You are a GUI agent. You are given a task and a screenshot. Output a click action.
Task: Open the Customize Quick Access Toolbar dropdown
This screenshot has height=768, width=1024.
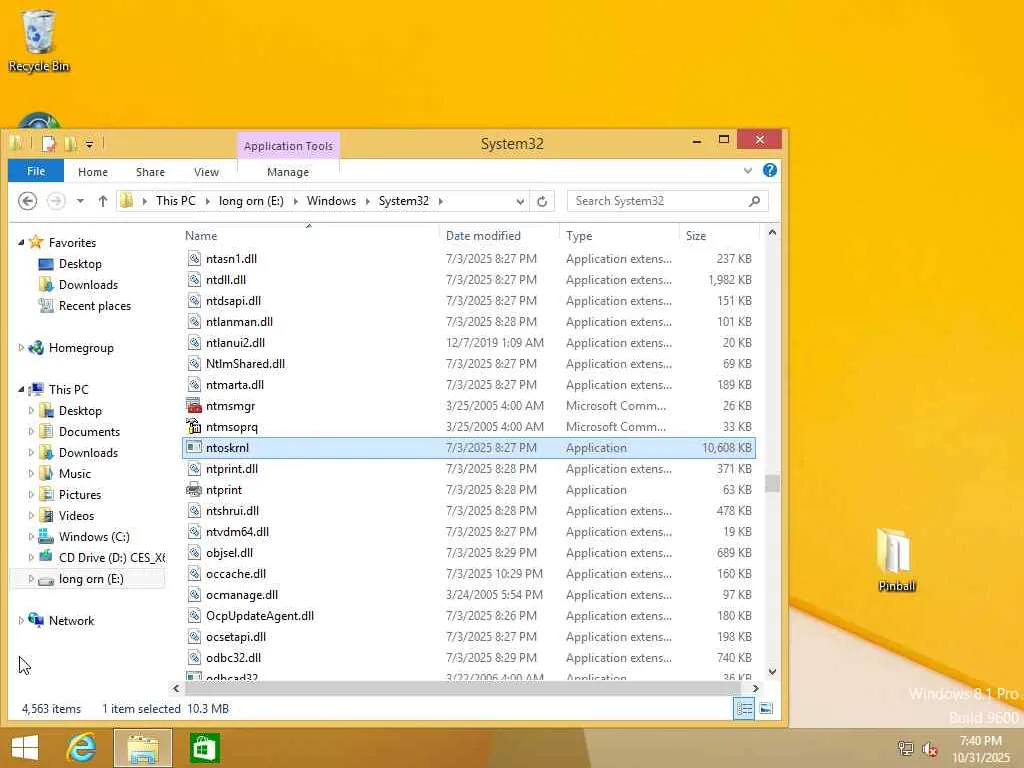click(89, 144)
